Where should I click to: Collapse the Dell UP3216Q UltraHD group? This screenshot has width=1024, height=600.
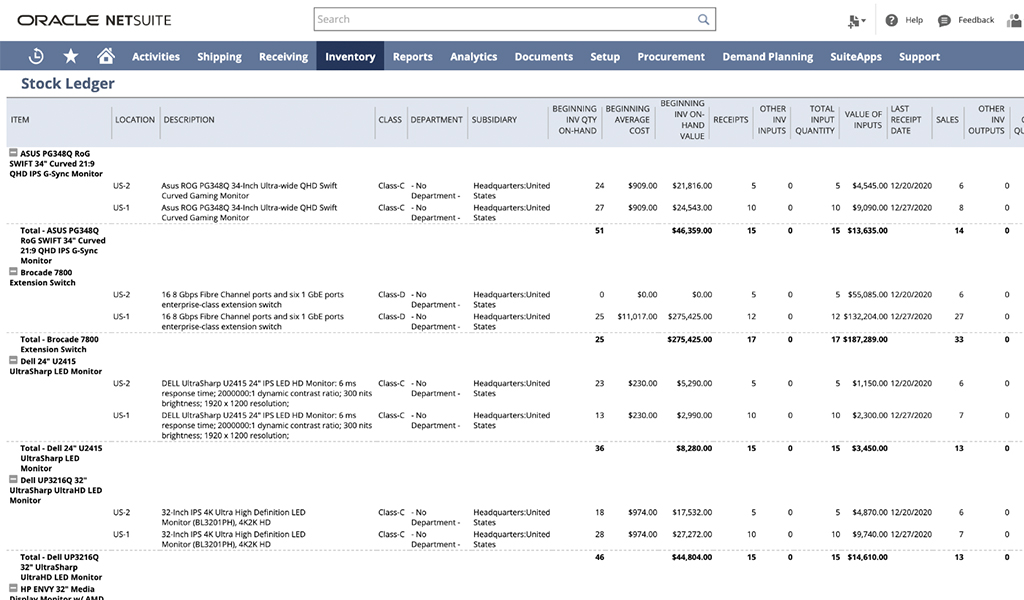pos(13,478)
